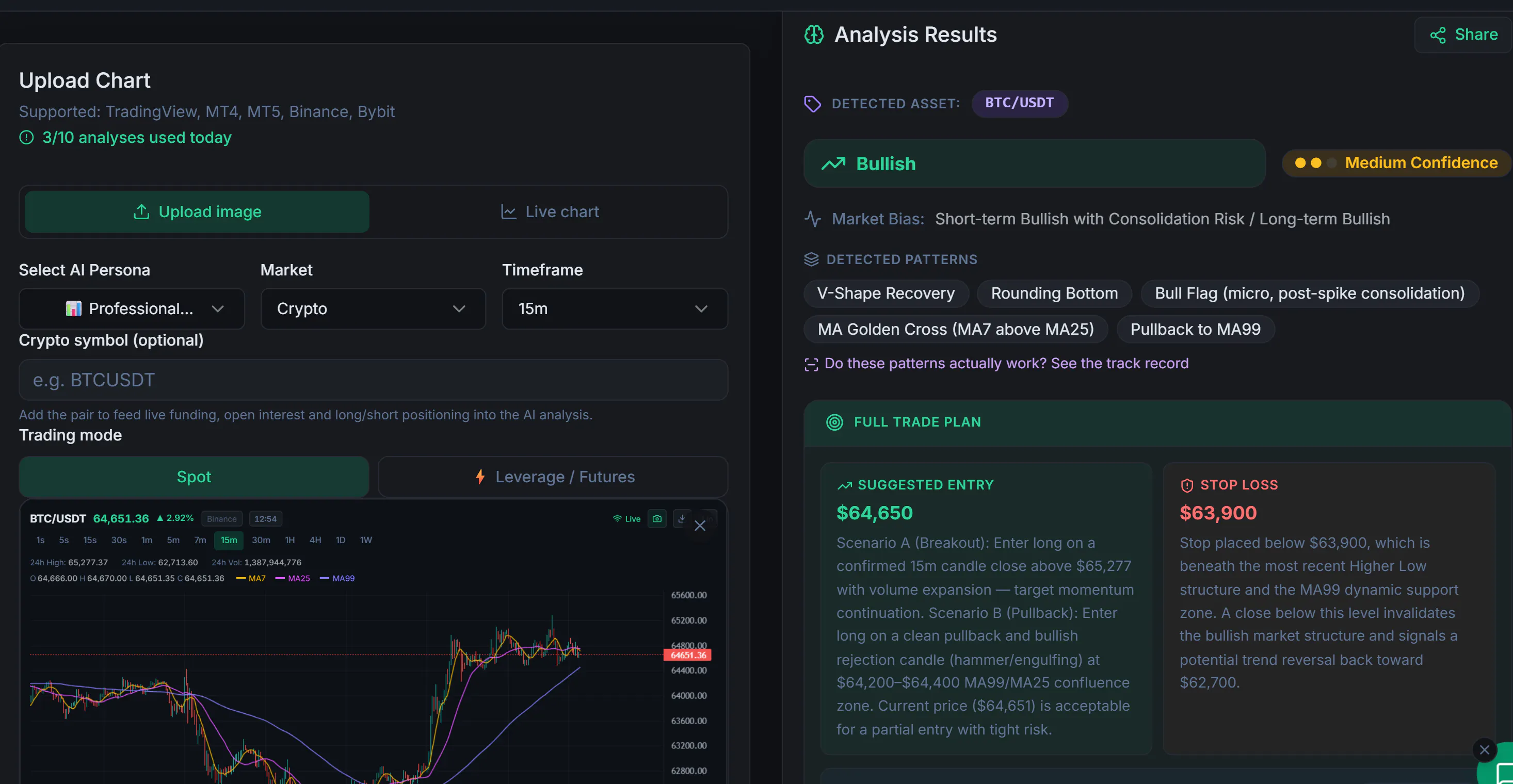The height and width of the screenshot is (784, 1513).
Task: Toggle the MA25 legend line
Action: 293,578
